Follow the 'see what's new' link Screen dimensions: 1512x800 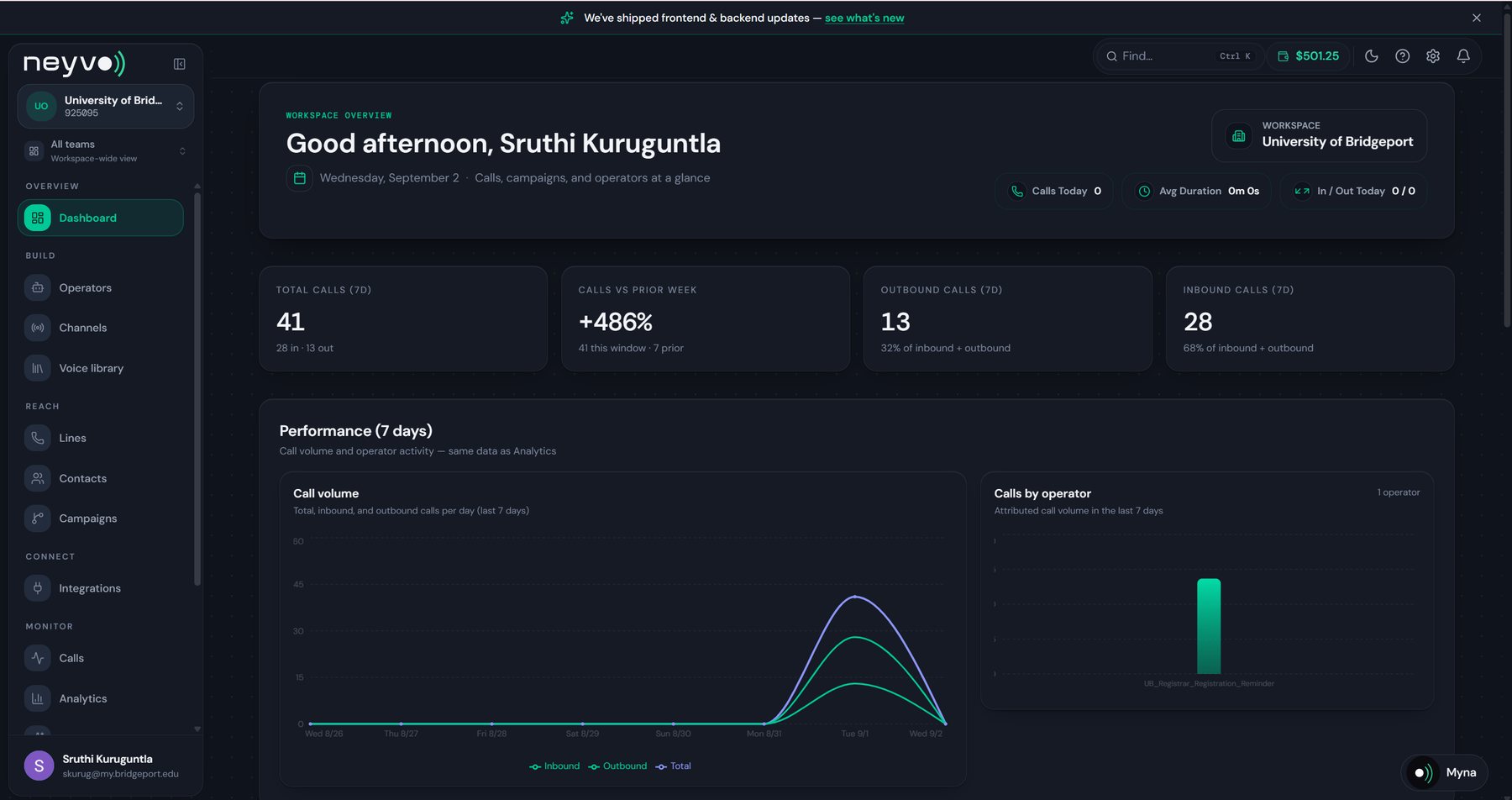tap(864, 18)
